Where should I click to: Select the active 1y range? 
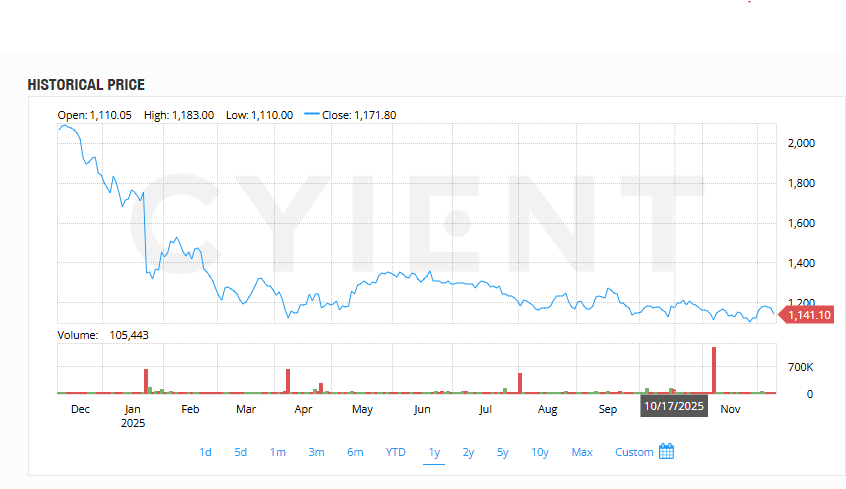point(434,452)
